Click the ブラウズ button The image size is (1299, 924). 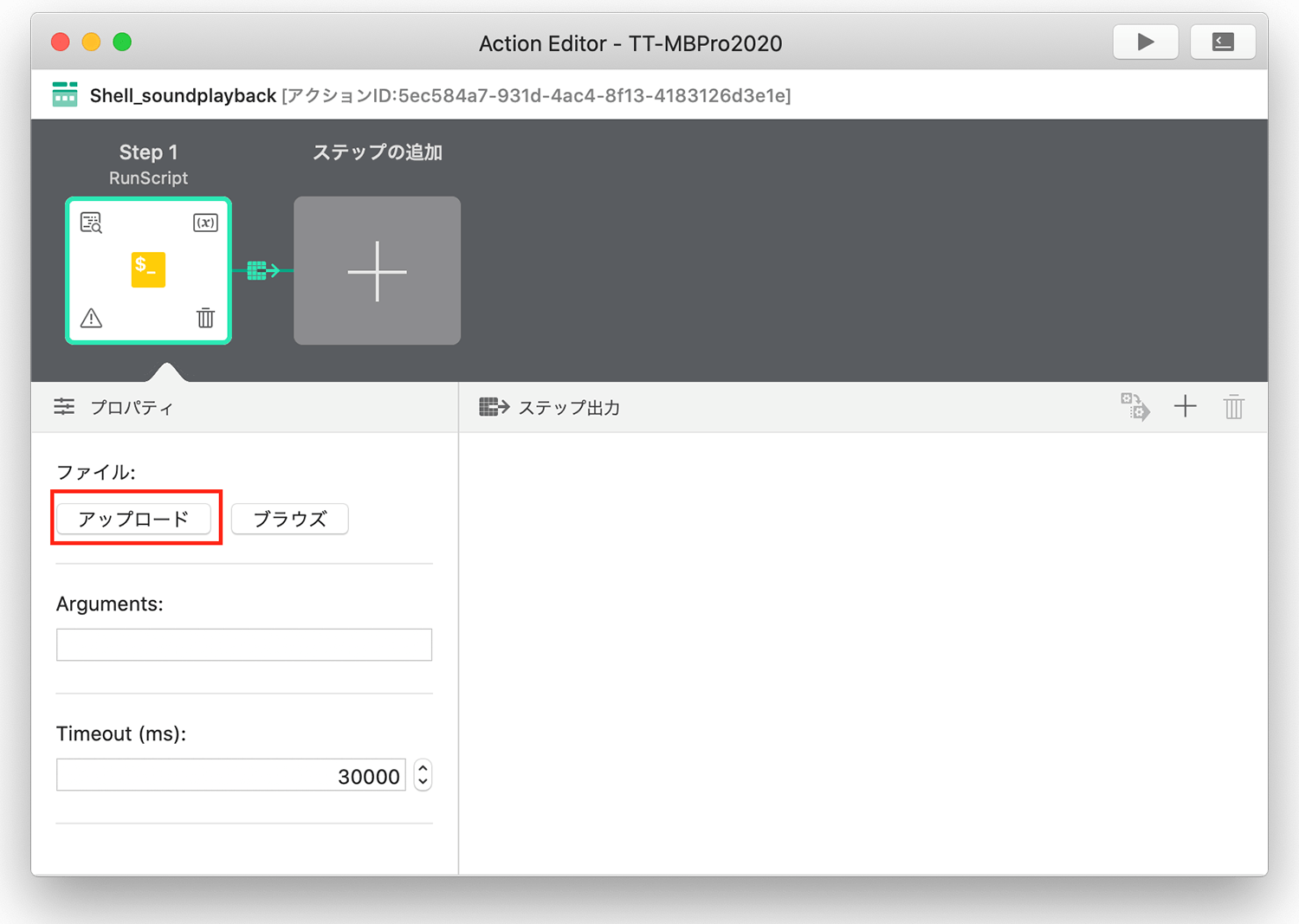[290, 519]
